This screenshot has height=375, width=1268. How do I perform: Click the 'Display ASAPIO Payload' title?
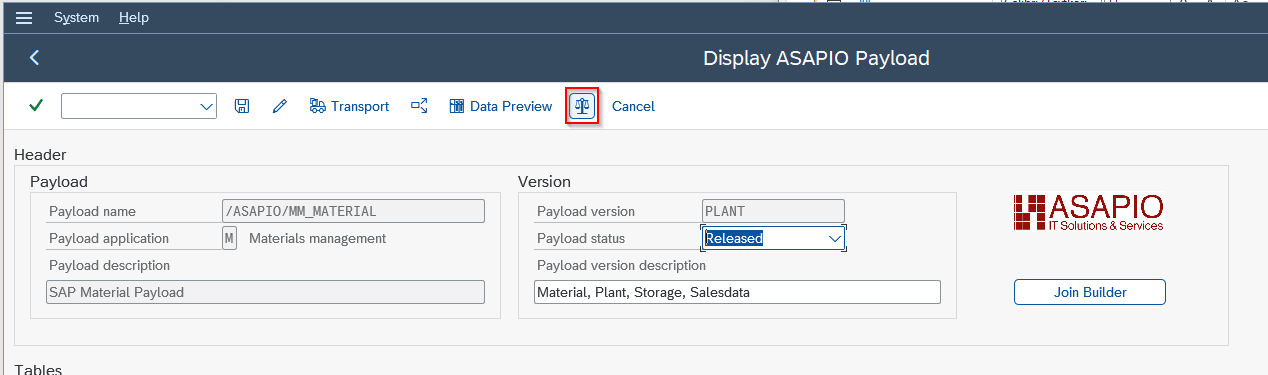point(816,58)
